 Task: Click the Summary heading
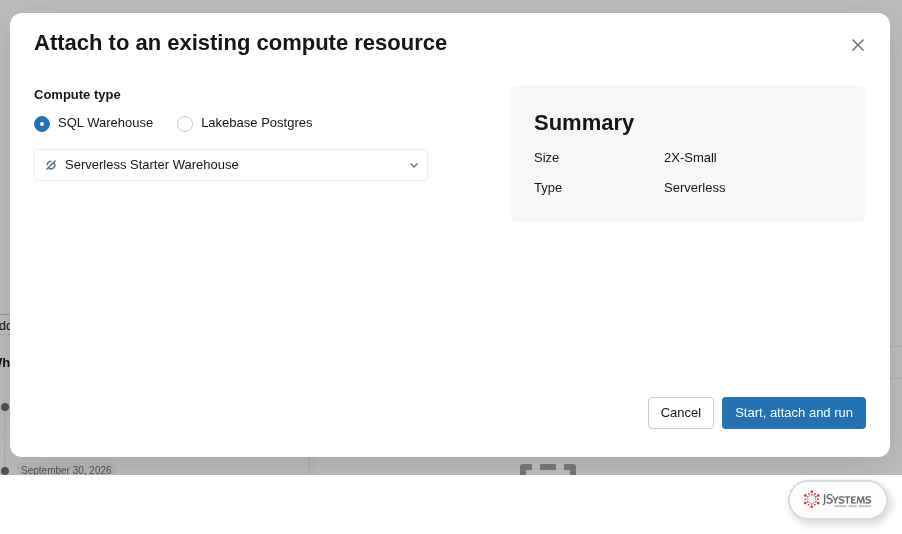coord(584,123)
